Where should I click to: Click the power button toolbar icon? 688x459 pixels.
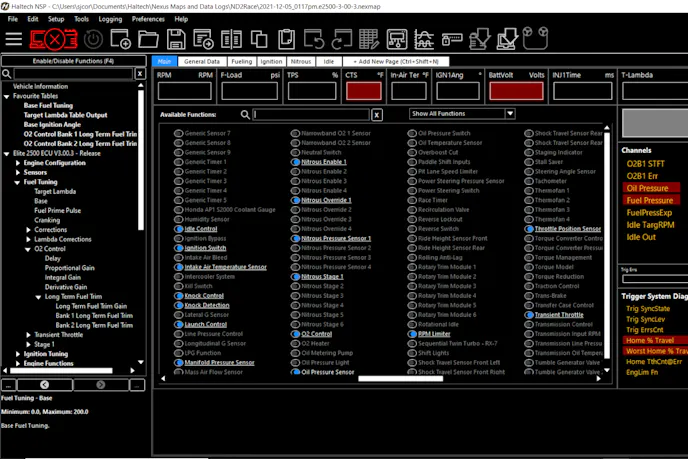pyautogui.click(x=93, y=40)
